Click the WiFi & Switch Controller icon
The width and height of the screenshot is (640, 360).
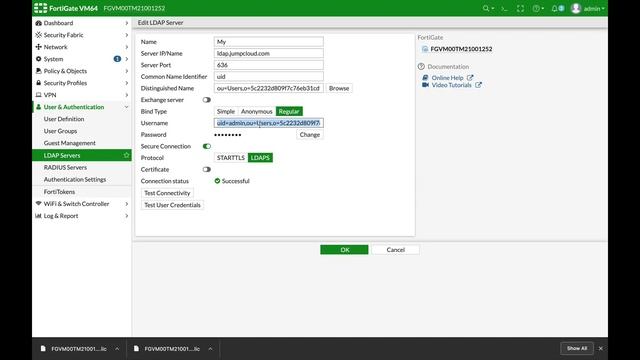tap(38, 203)
